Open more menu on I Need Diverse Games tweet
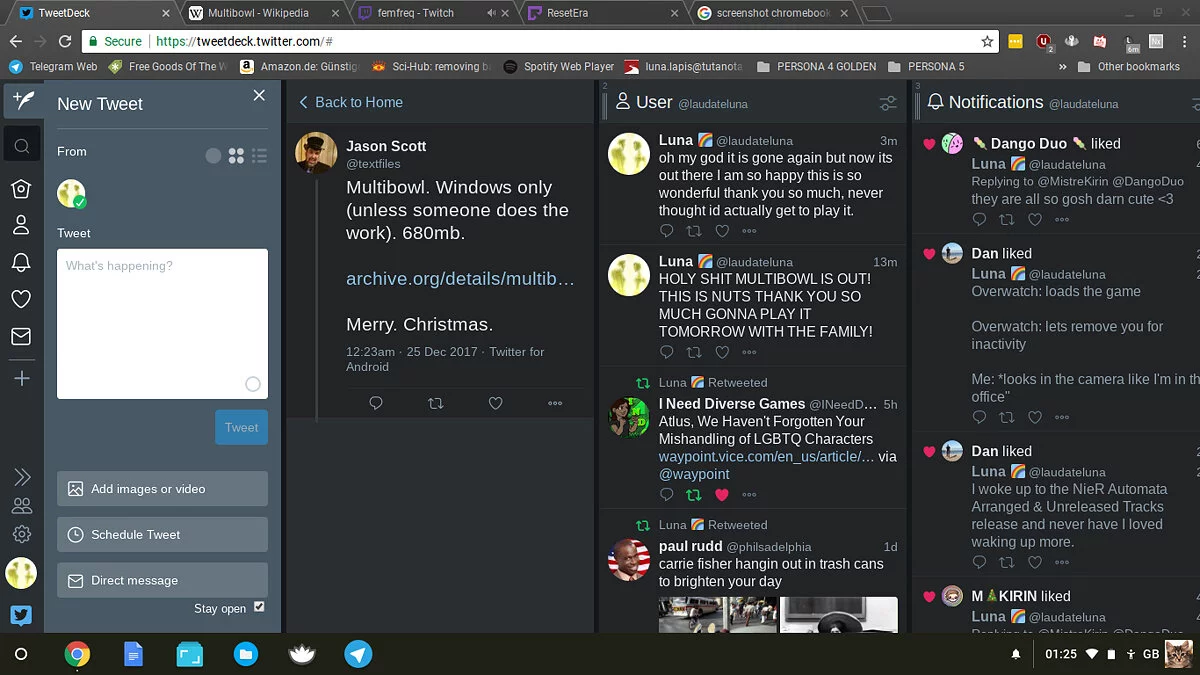 pos(749,495)
